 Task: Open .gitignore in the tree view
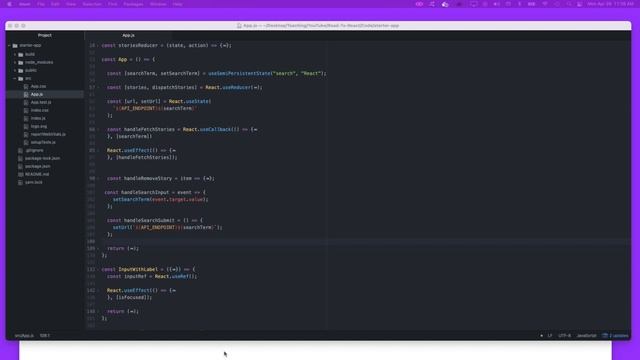click(34, 150)
